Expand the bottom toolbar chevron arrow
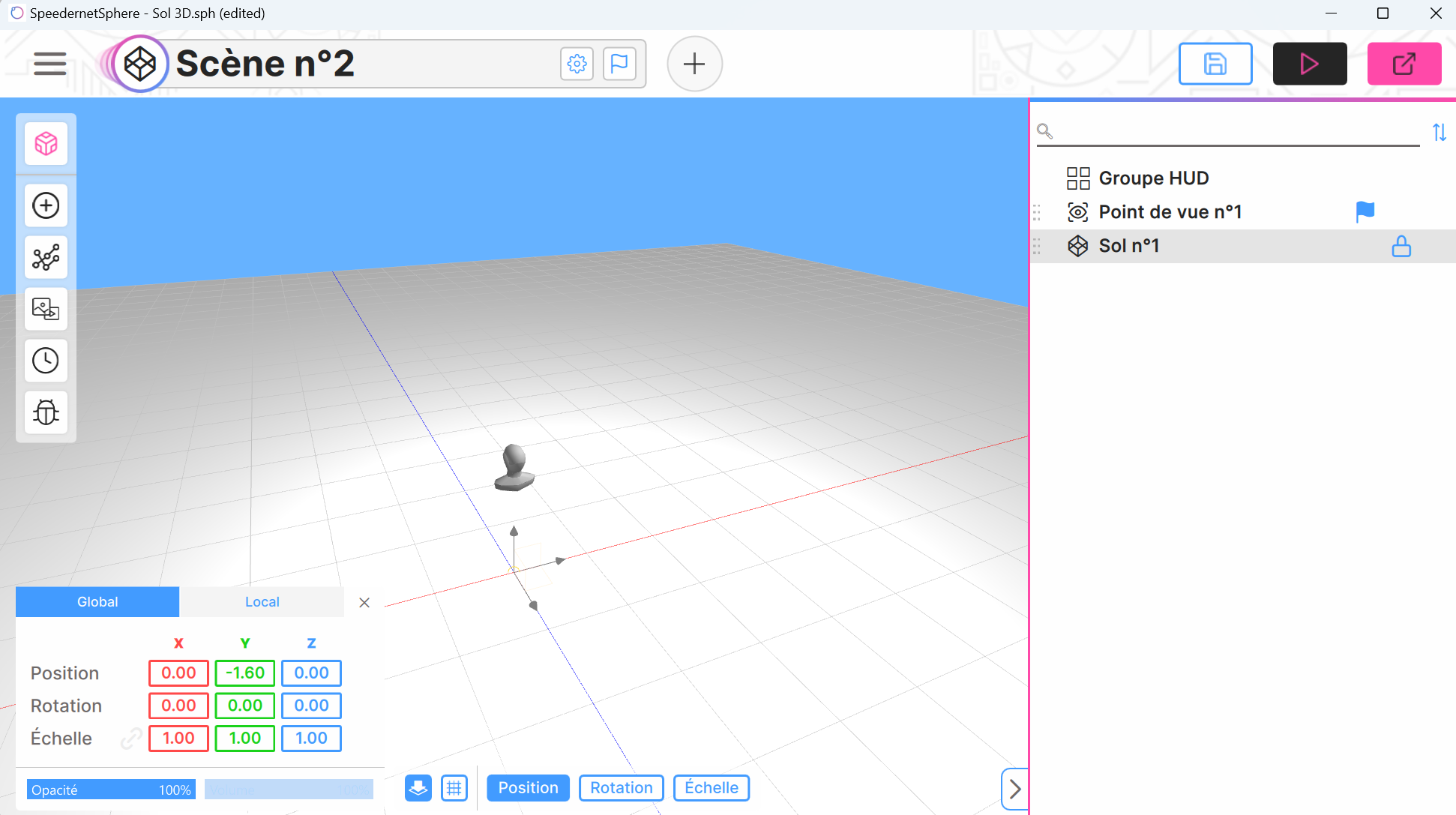The height and width of the screenshot is (815, 1456). [1014, 789]
